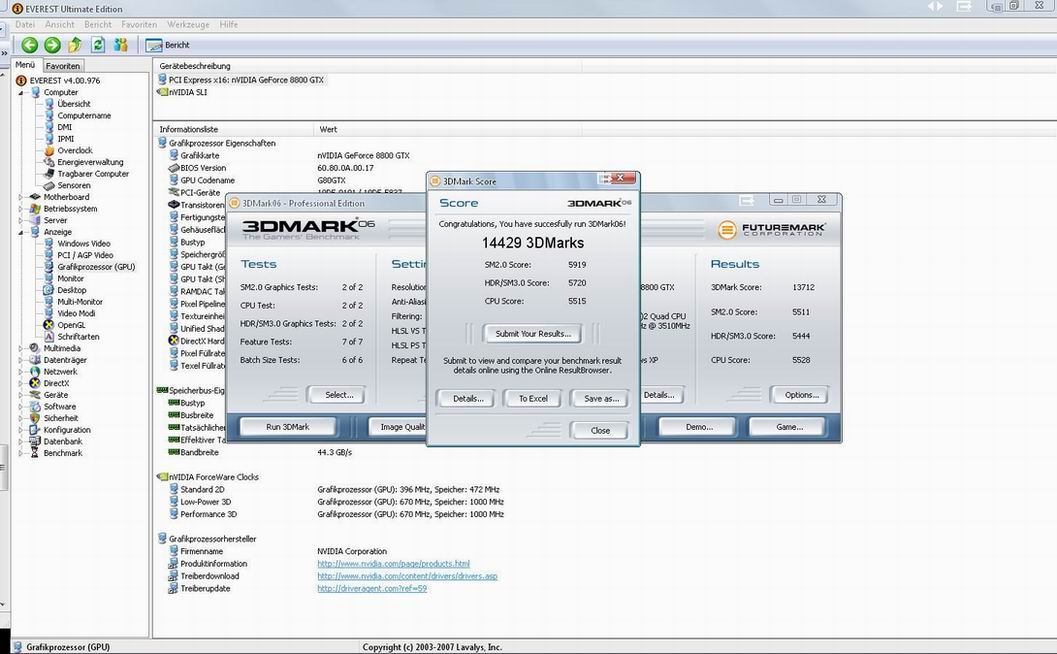Click the DirectX Hardware row icon
Image resolution: width=1057 pixels, height=654 pixels.
pos(174,340)
